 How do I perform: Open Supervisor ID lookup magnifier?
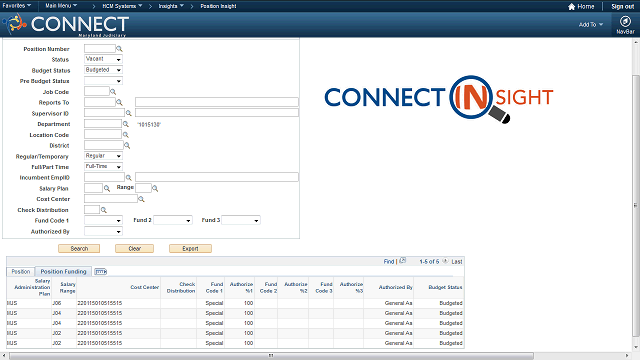129,113
